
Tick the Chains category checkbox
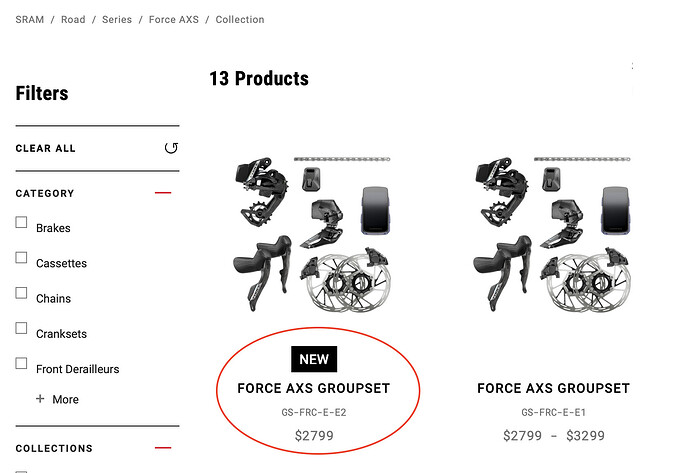click(x=21, y=293)
